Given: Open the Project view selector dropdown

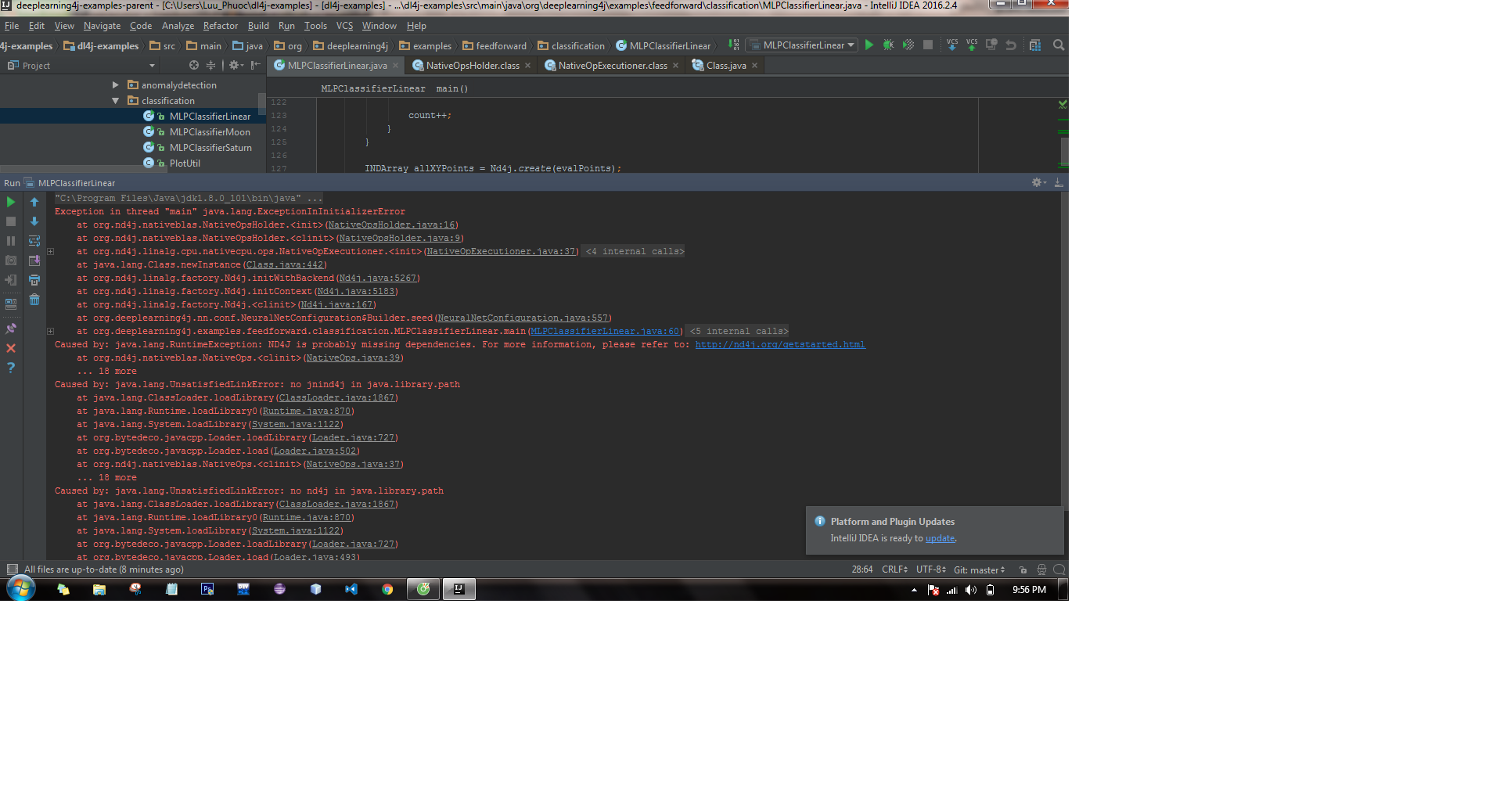Looking at the screenshot, I should click(152, 66).
